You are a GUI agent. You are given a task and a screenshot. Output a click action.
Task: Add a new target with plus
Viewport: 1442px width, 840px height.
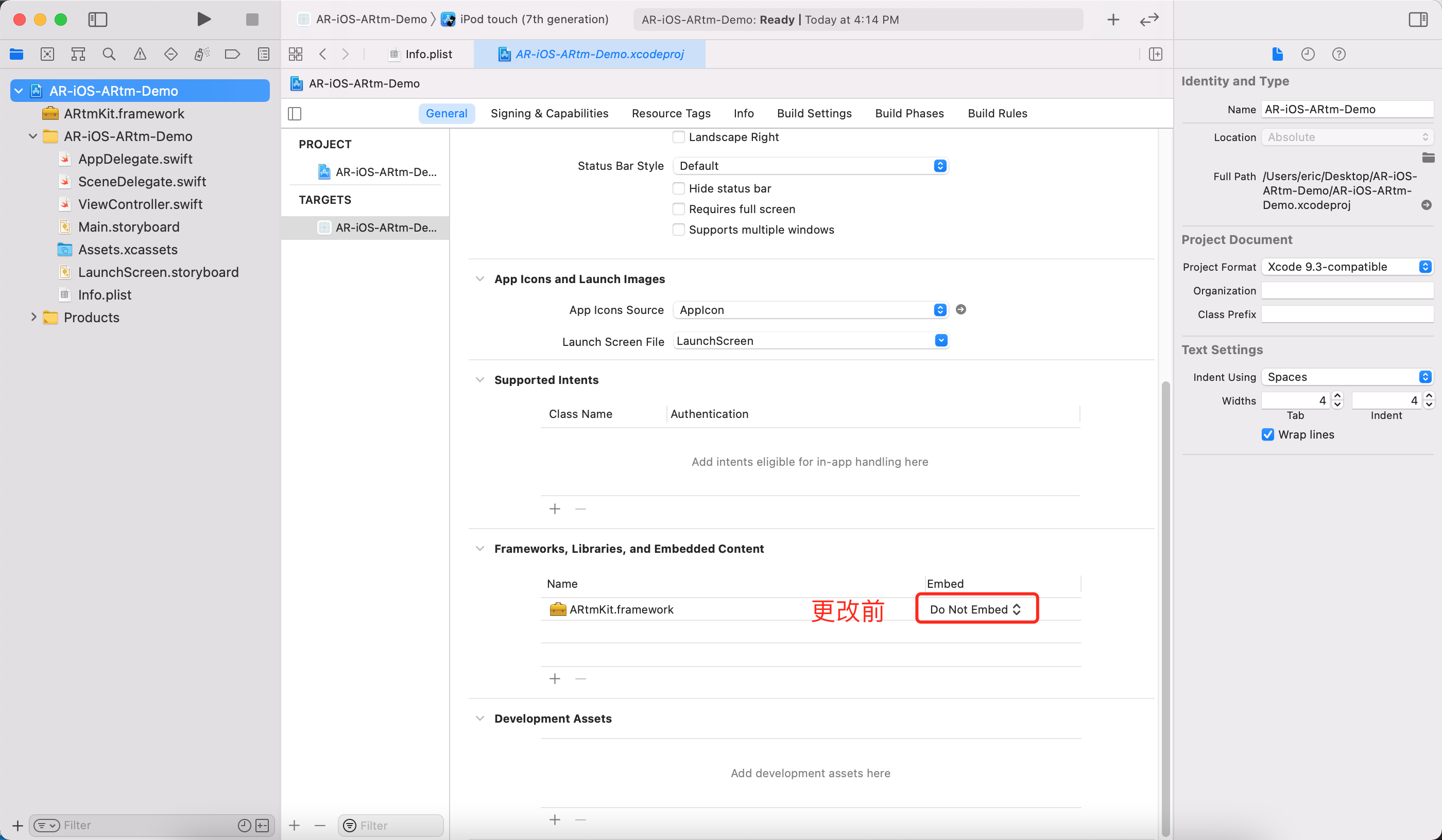[294, 825]
